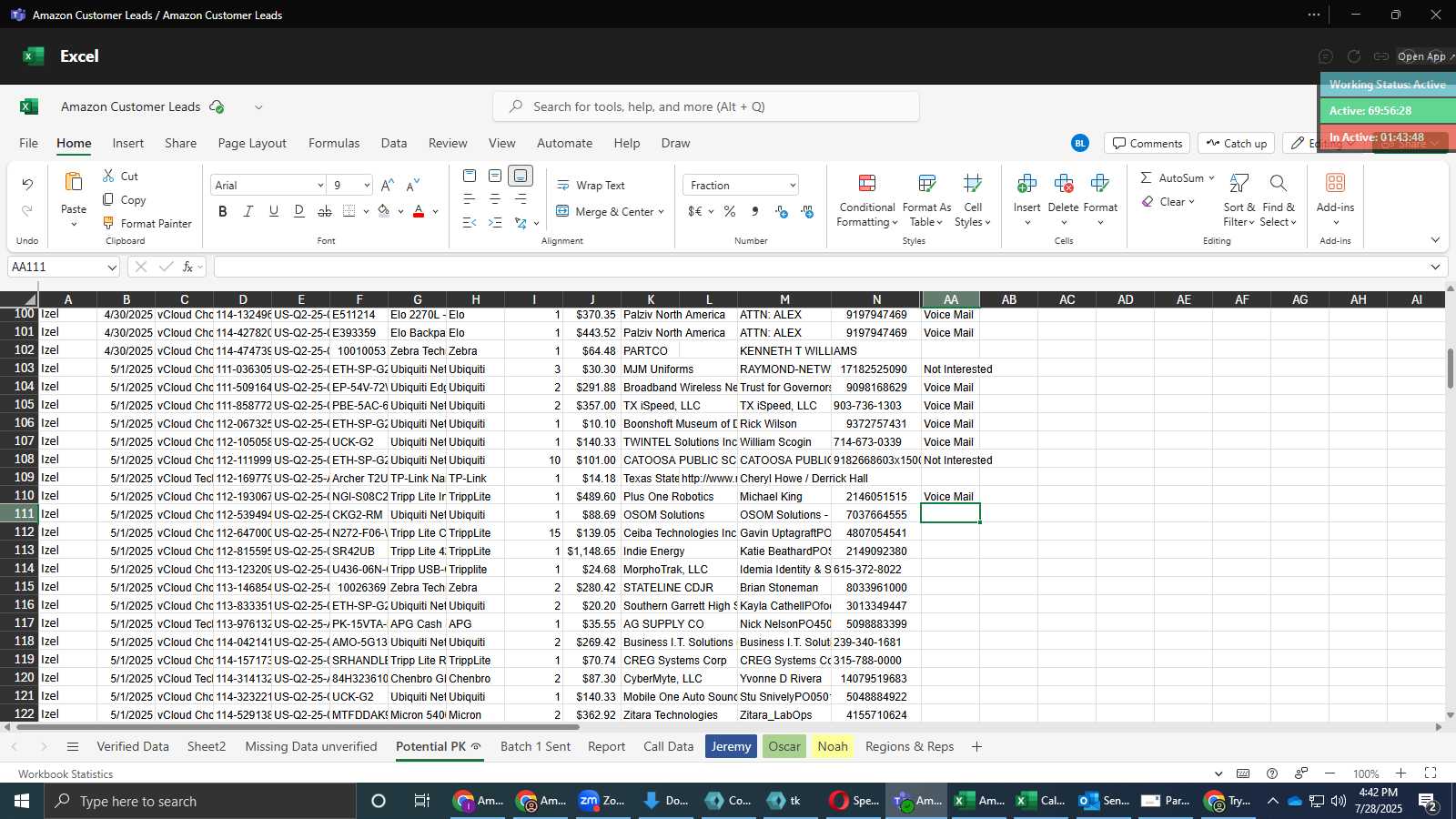
Task: Toggle Wrap Text
Action: [x=591, y=185]
